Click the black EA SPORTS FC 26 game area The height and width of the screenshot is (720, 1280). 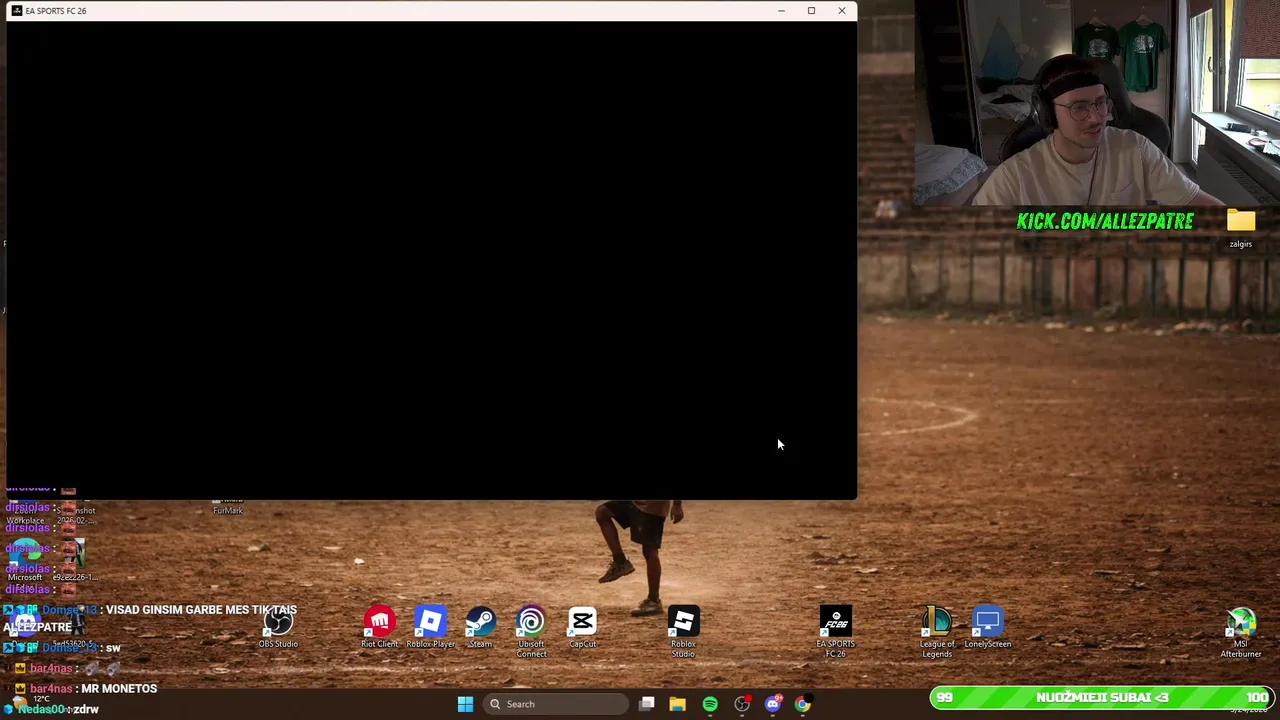[431, 260]
